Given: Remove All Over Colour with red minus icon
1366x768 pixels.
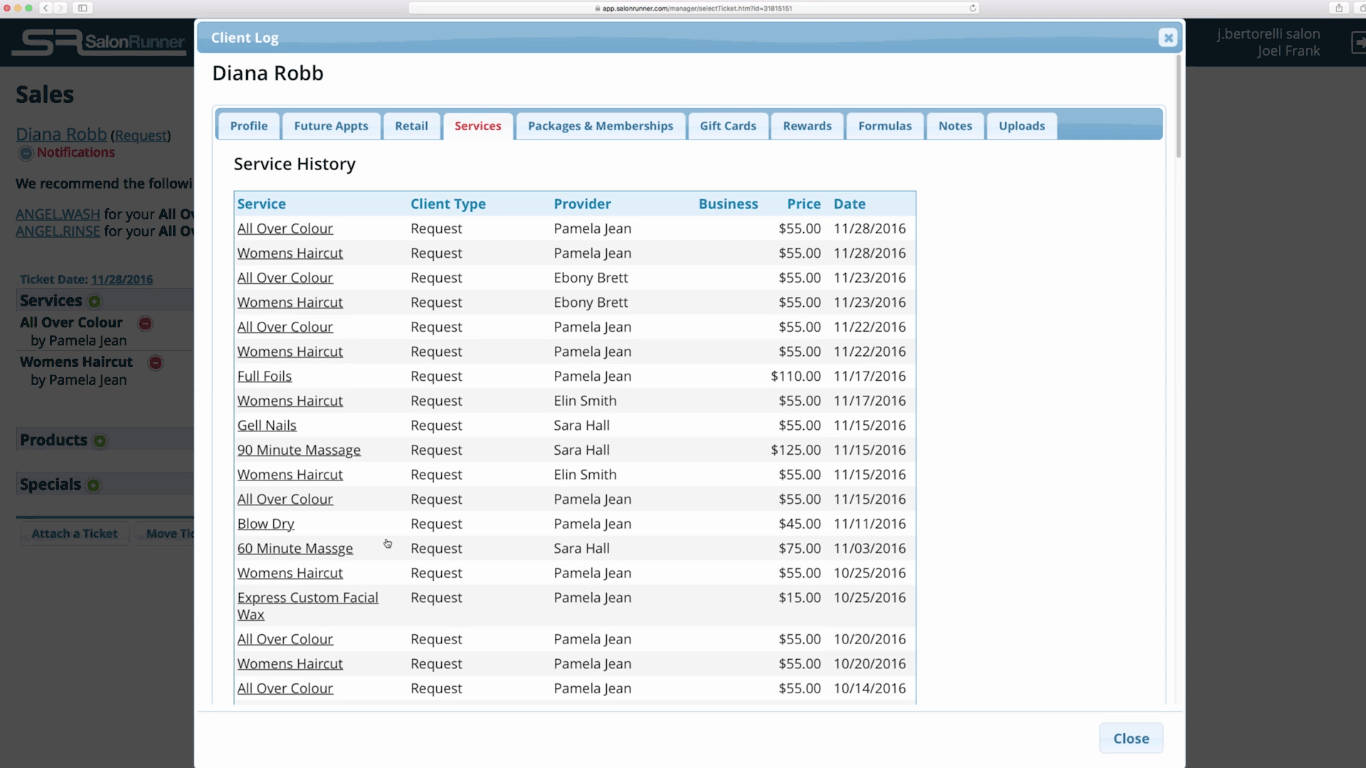Looking at the screenshot, I should click(x=146, y=323).
